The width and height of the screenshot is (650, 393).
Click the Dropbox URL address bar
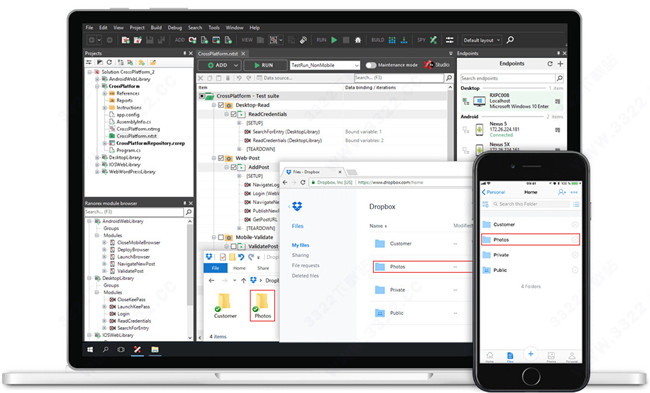pyautogui.click(x=391, y=182)
